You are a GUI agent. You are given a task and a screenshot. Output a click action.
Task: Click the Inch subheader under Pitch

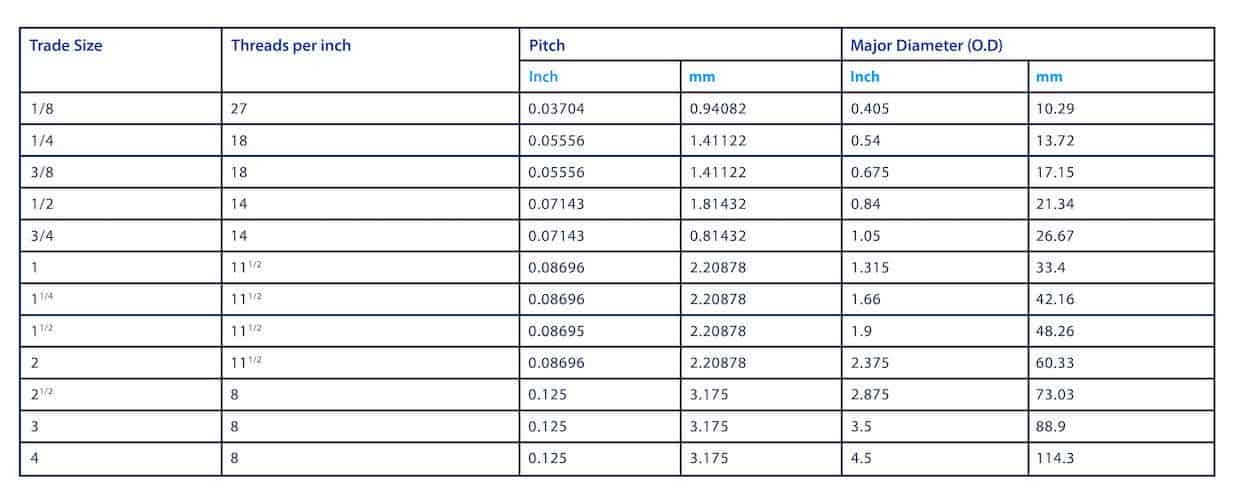click(x=543, y=76)
